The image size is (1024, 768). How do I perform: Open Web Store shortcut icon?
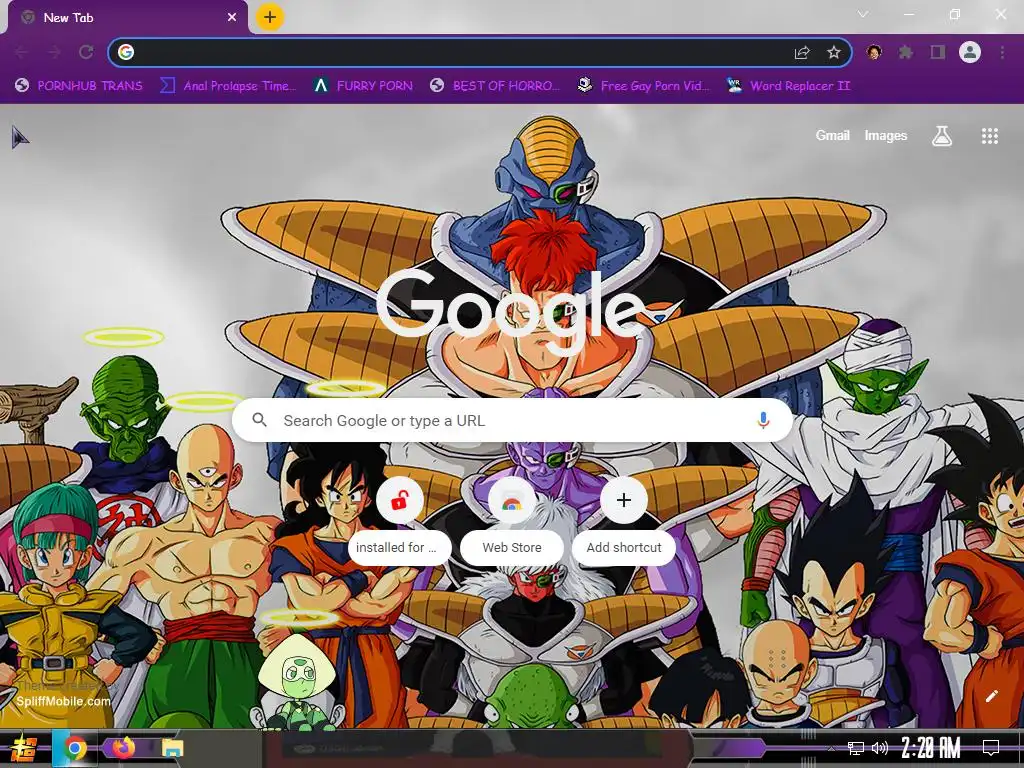pos(512,500)
